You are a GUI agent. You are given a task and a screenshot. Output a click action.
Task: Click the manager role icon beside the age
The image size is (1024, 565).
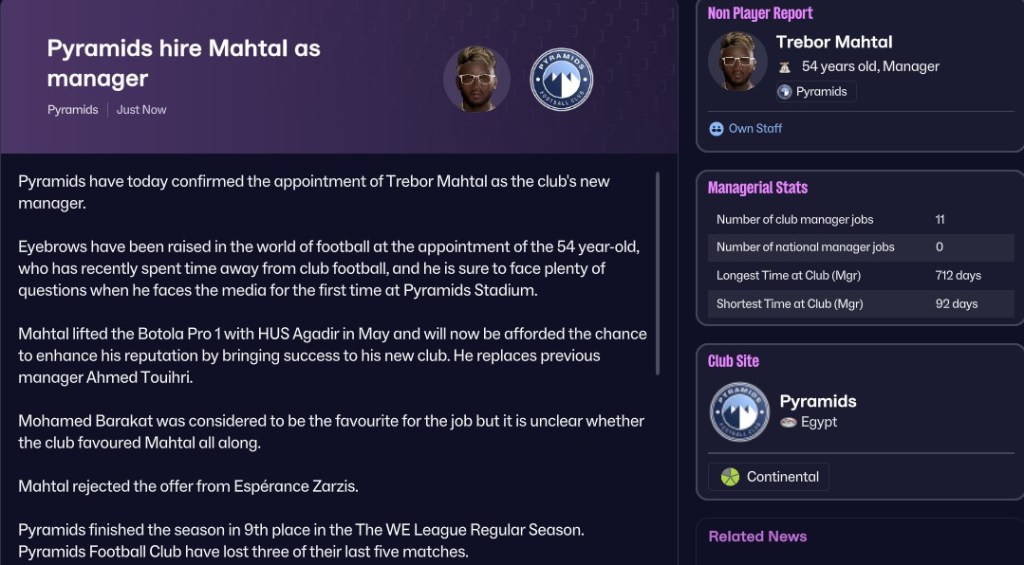[785, 67]
